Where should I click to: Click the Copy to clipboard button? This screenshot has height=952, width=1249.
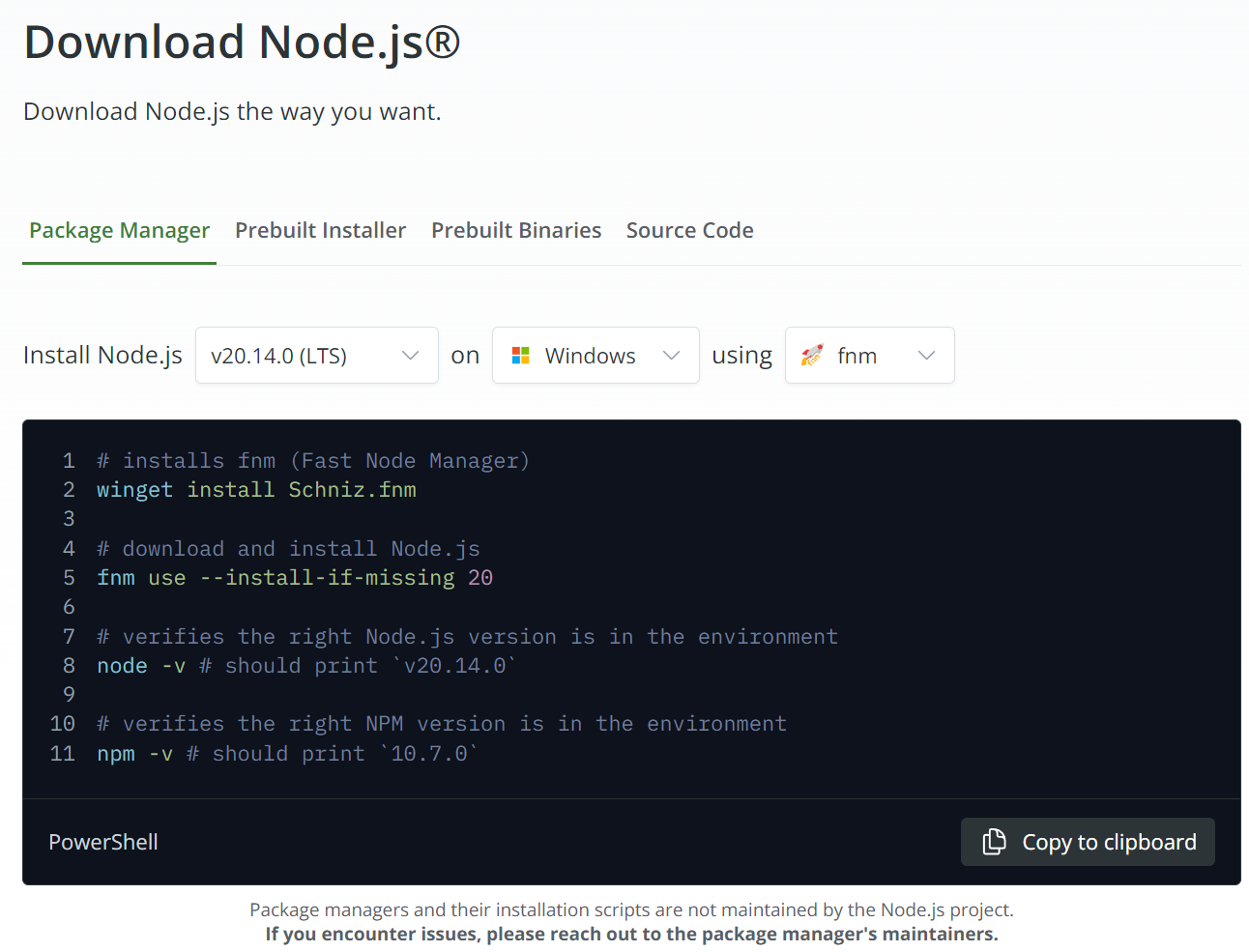pyautogui.click(x=1087, y=842)
